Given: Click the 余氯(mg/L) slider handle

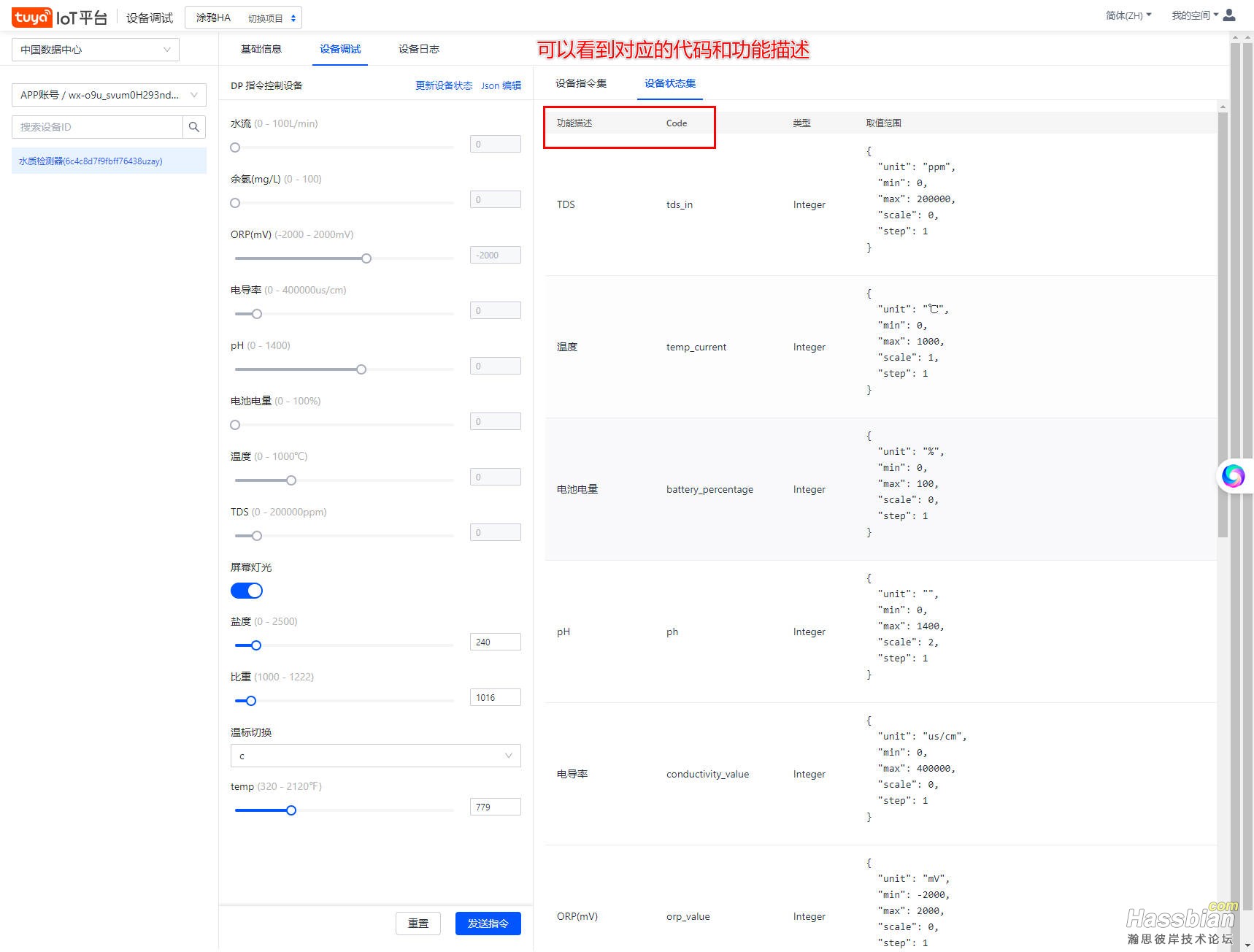Looking at the screenshot, I should click(x=235, y=203).
